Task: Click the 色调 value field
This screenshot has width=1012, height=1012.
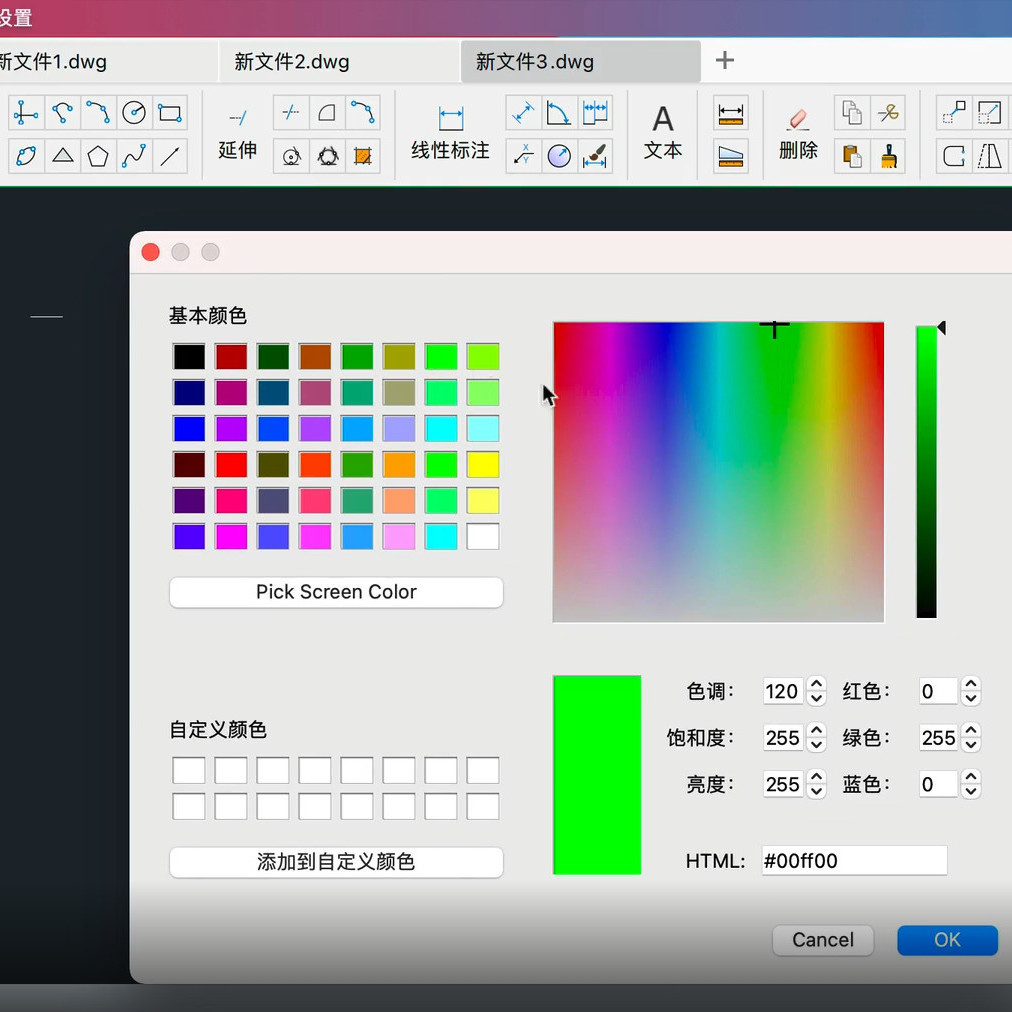Action: click(x=783, y=691)
